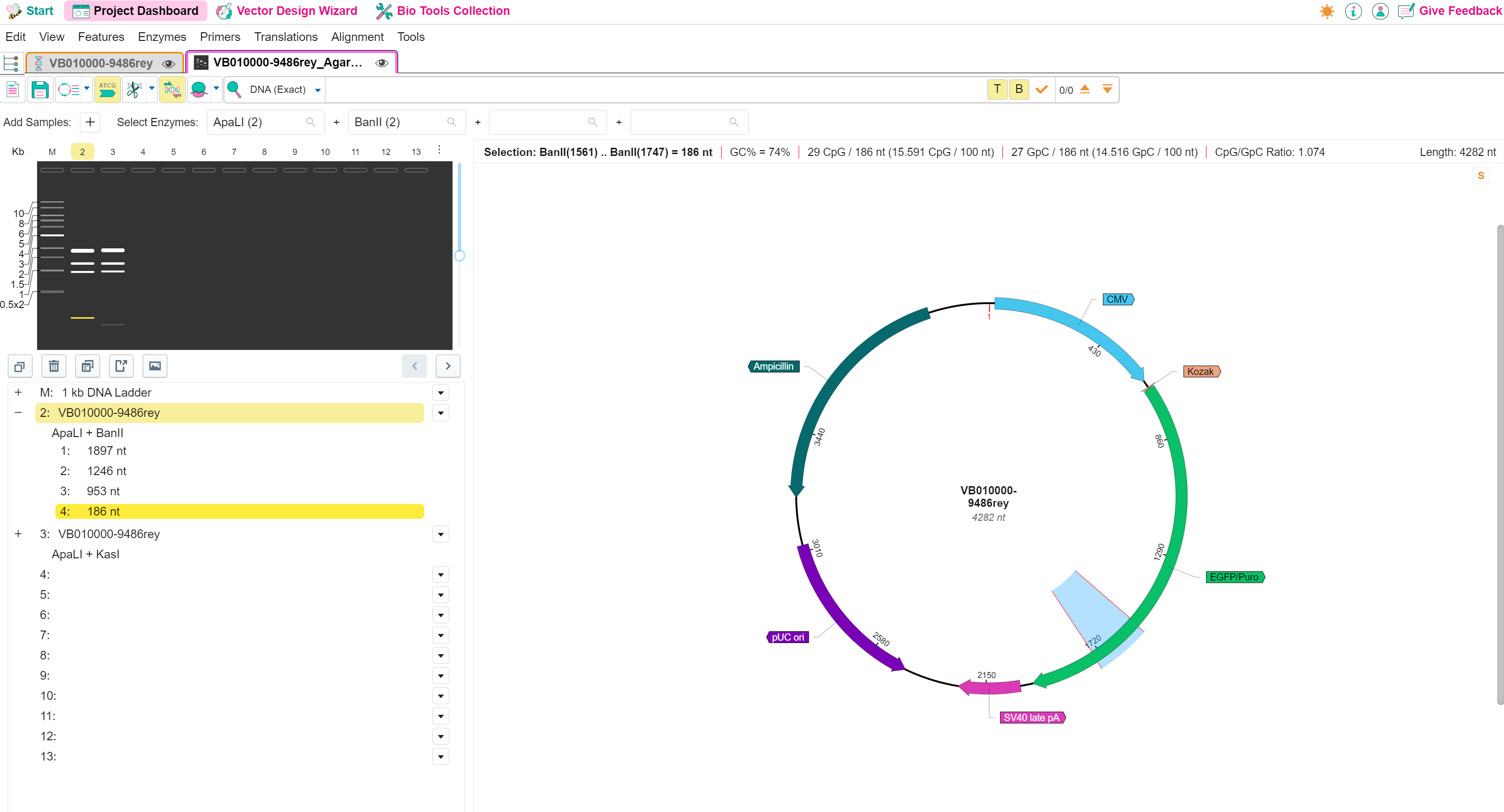This screenshot has width=1504, height=812.
Task: Click the DNA scissors restriction enzyme icon
Action: [x=134, y=90]
